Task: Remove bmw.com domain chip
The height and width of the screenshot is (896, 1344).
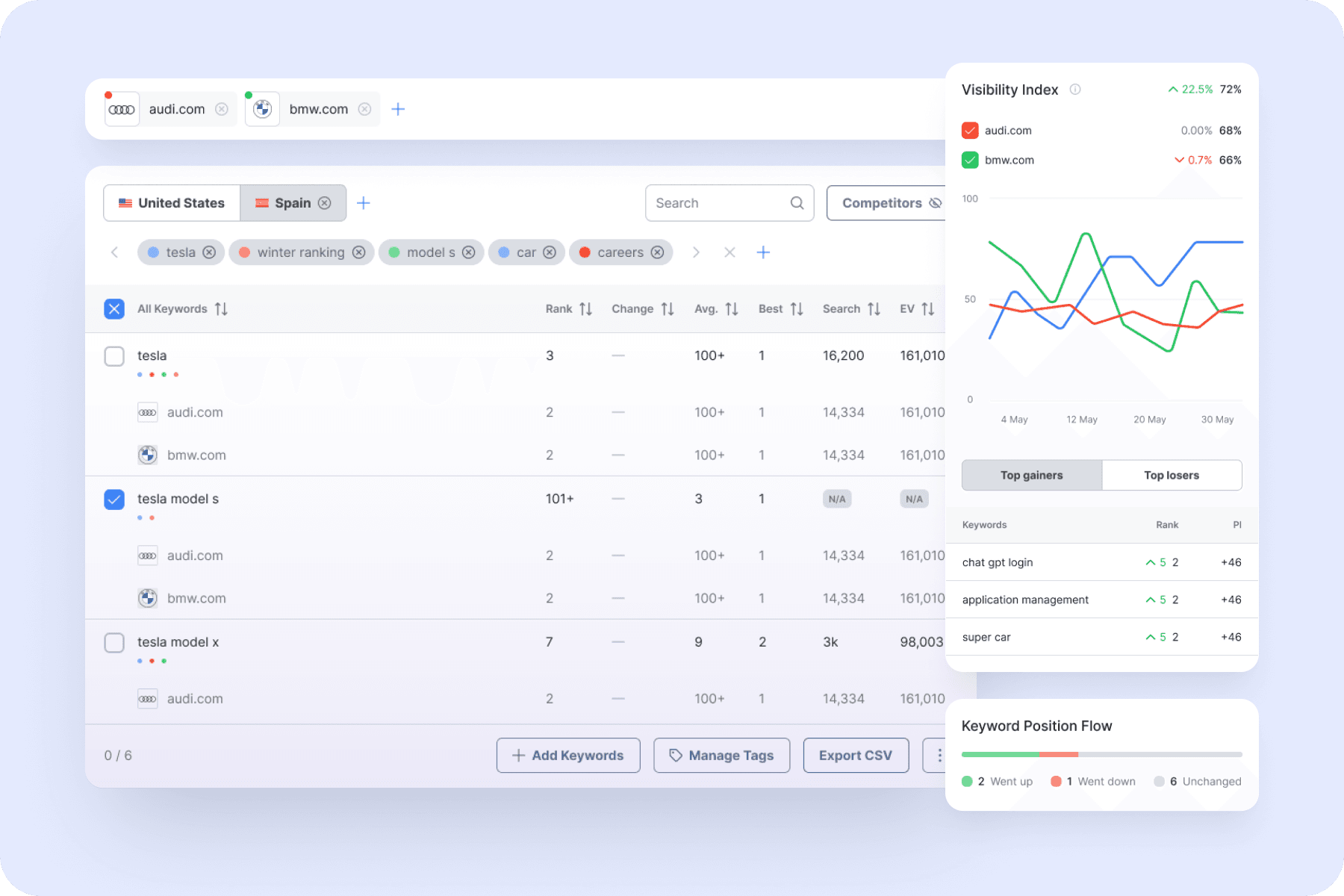Action: (364, 109)
